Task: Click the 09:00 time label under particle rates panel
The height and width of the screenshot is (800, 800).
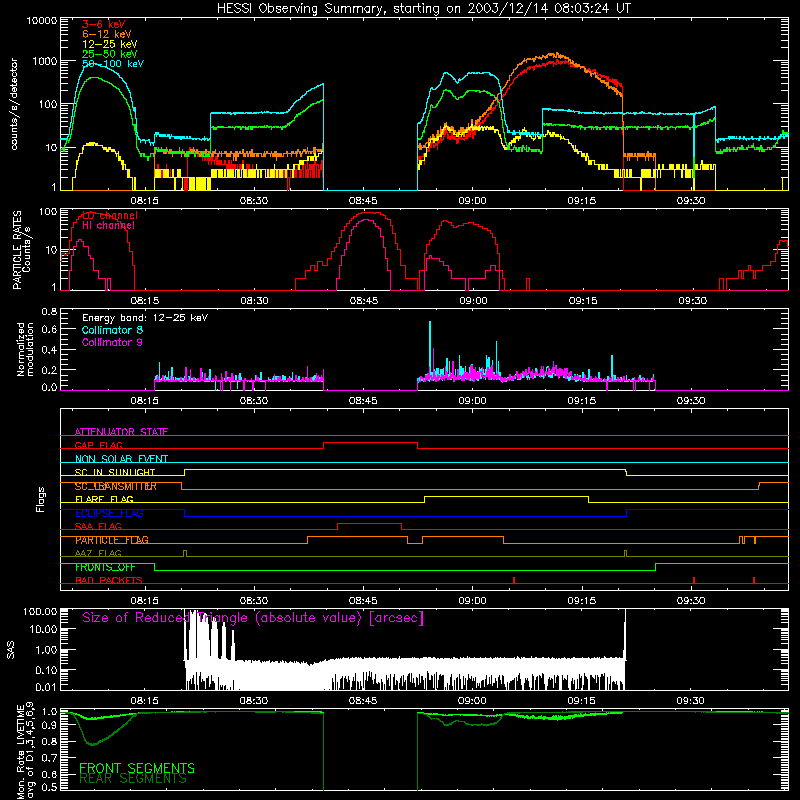Action: coord(473,301)
